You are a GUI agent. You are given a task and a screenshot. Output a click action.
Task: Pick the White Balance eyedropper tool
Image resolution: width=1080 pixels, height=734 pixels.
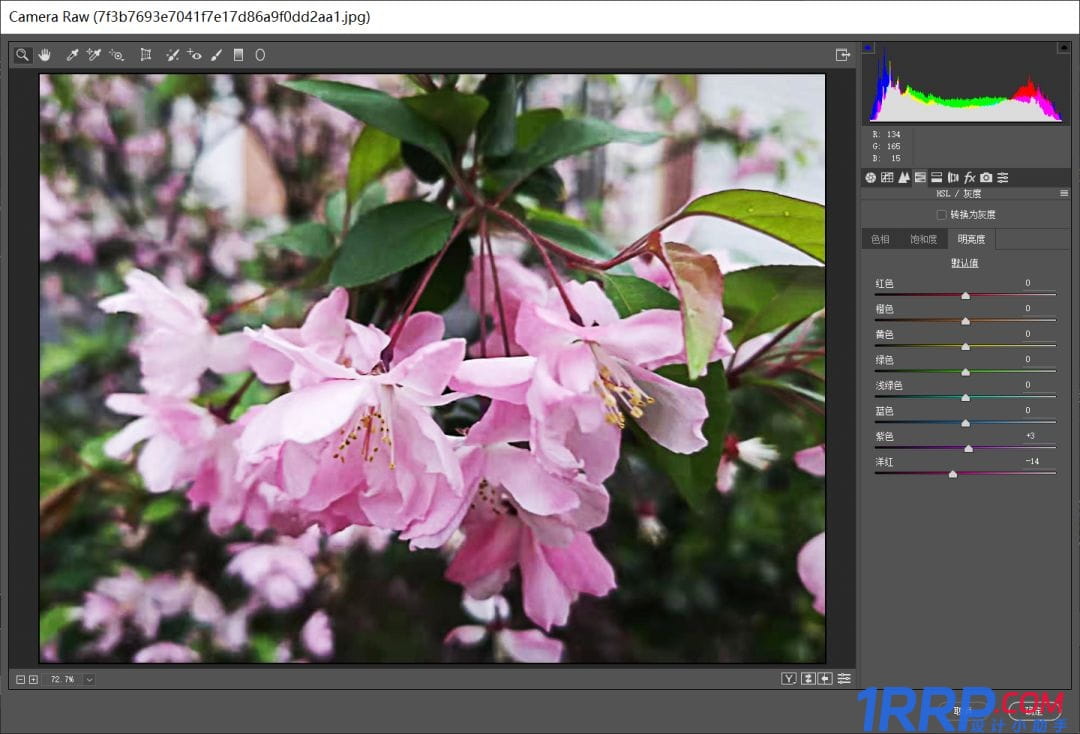(x=72, y=55)
